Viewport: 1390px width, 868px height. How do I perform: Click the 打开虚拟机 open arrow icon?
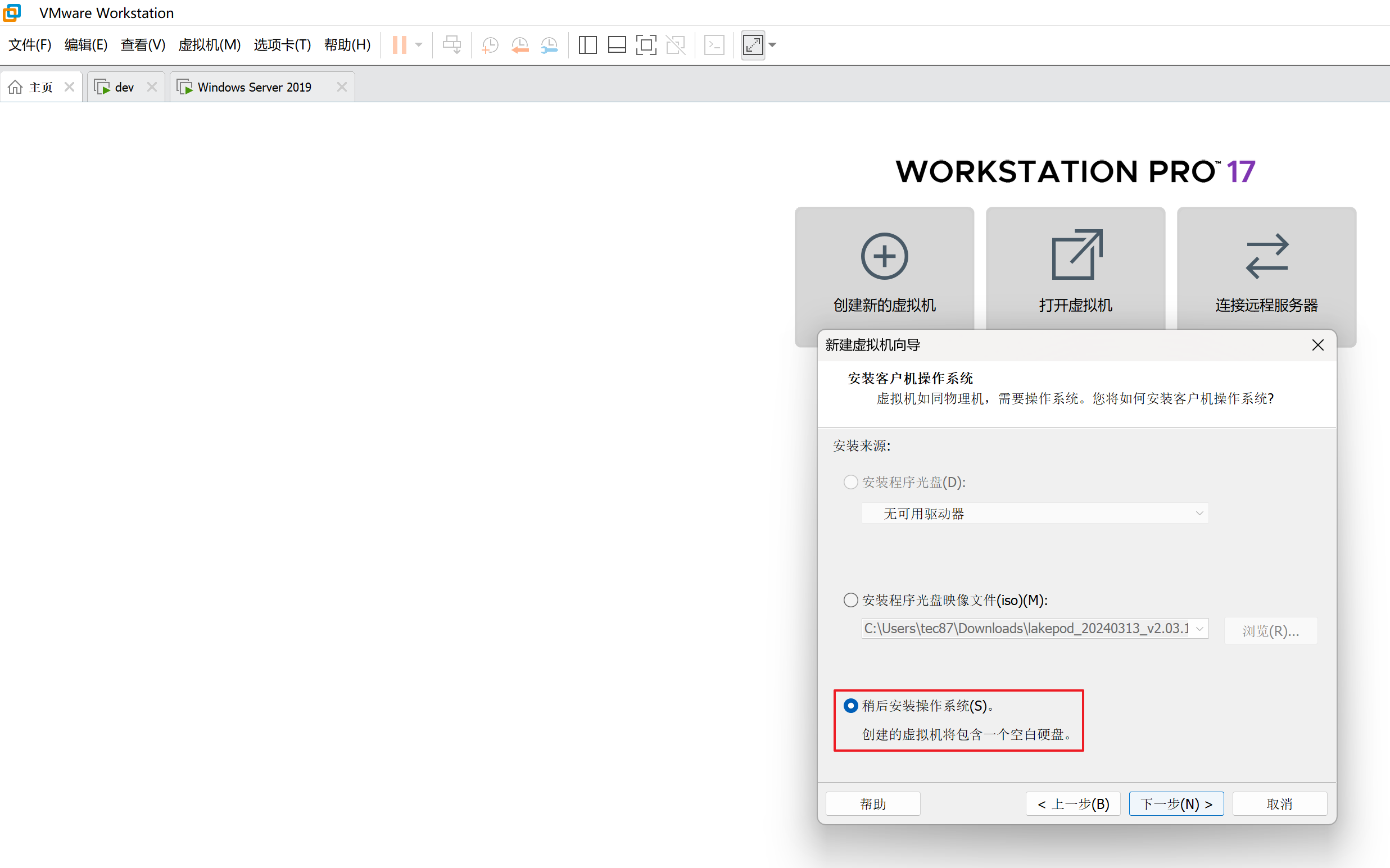click(x=1076, y=255)
